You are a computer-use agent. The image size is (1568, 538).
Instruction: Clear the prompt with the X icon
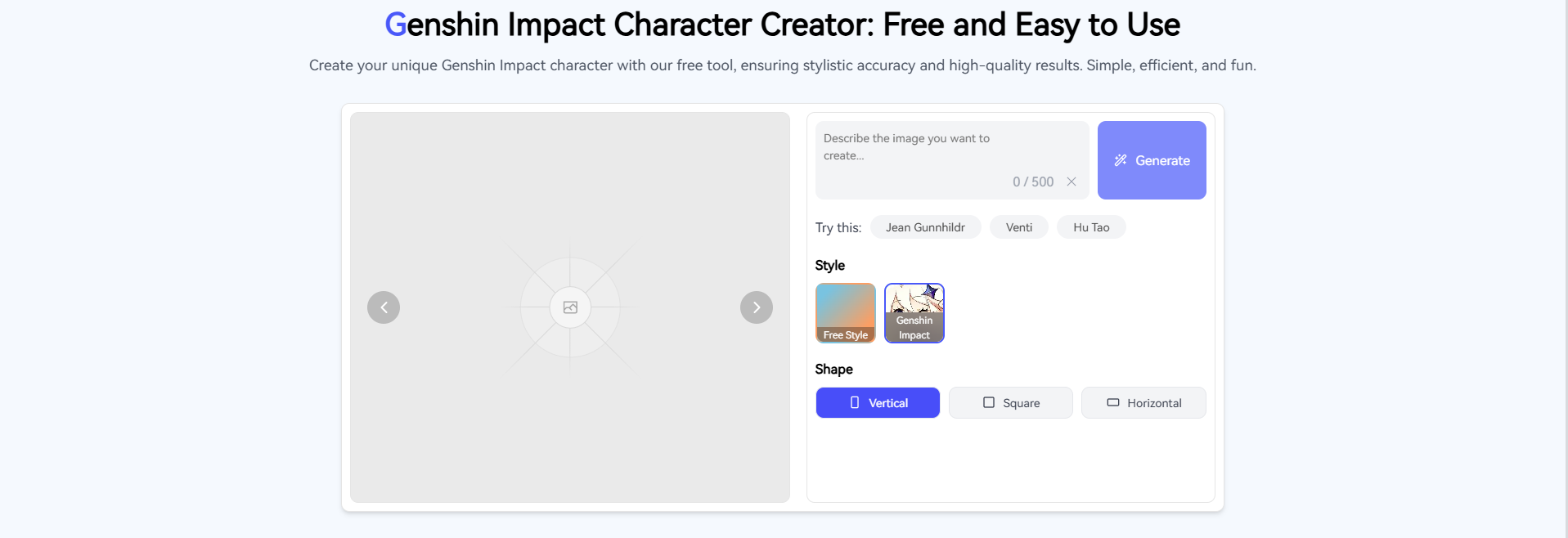[x=1072, y=182]
